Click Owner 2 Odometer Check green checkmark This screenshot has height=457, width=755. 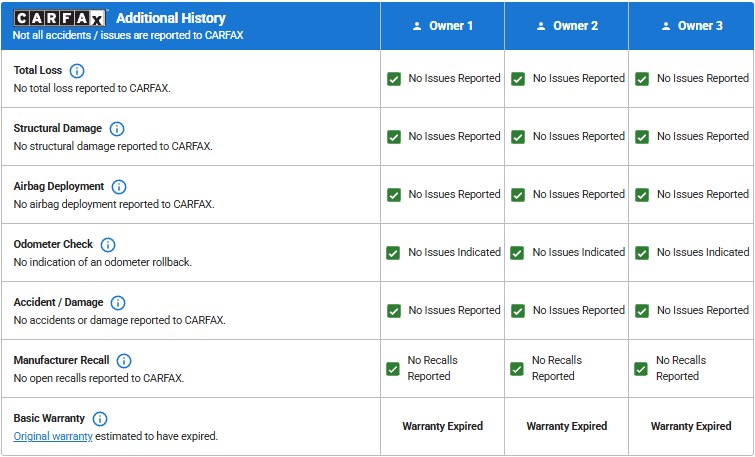pos(518,253)
